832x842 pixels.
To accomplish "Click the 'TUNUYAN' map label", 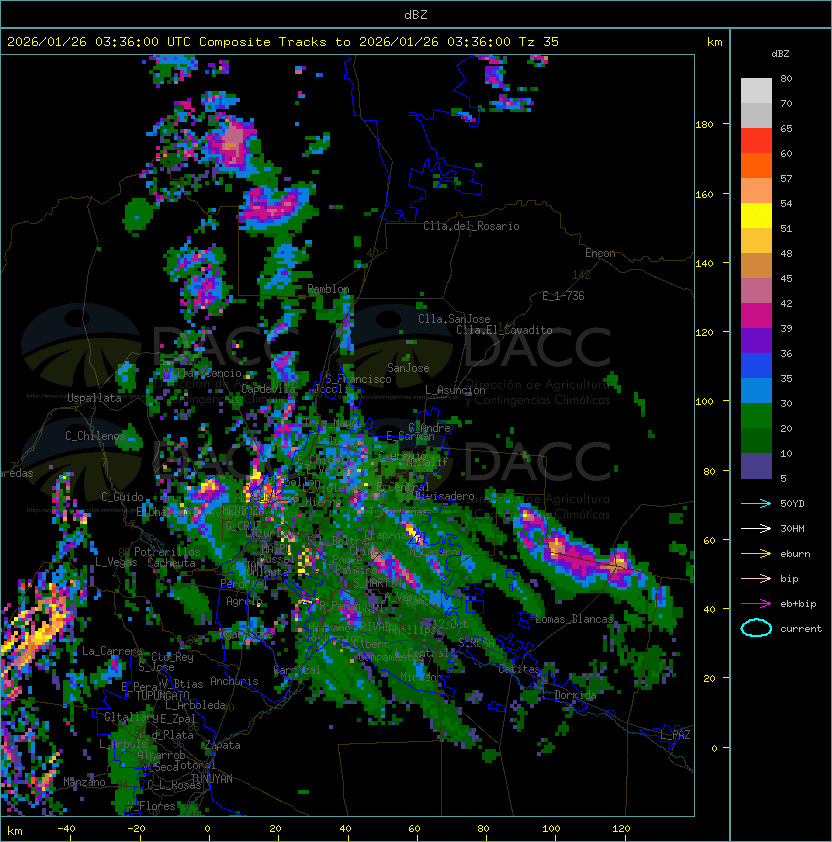I will pos(212,779).
